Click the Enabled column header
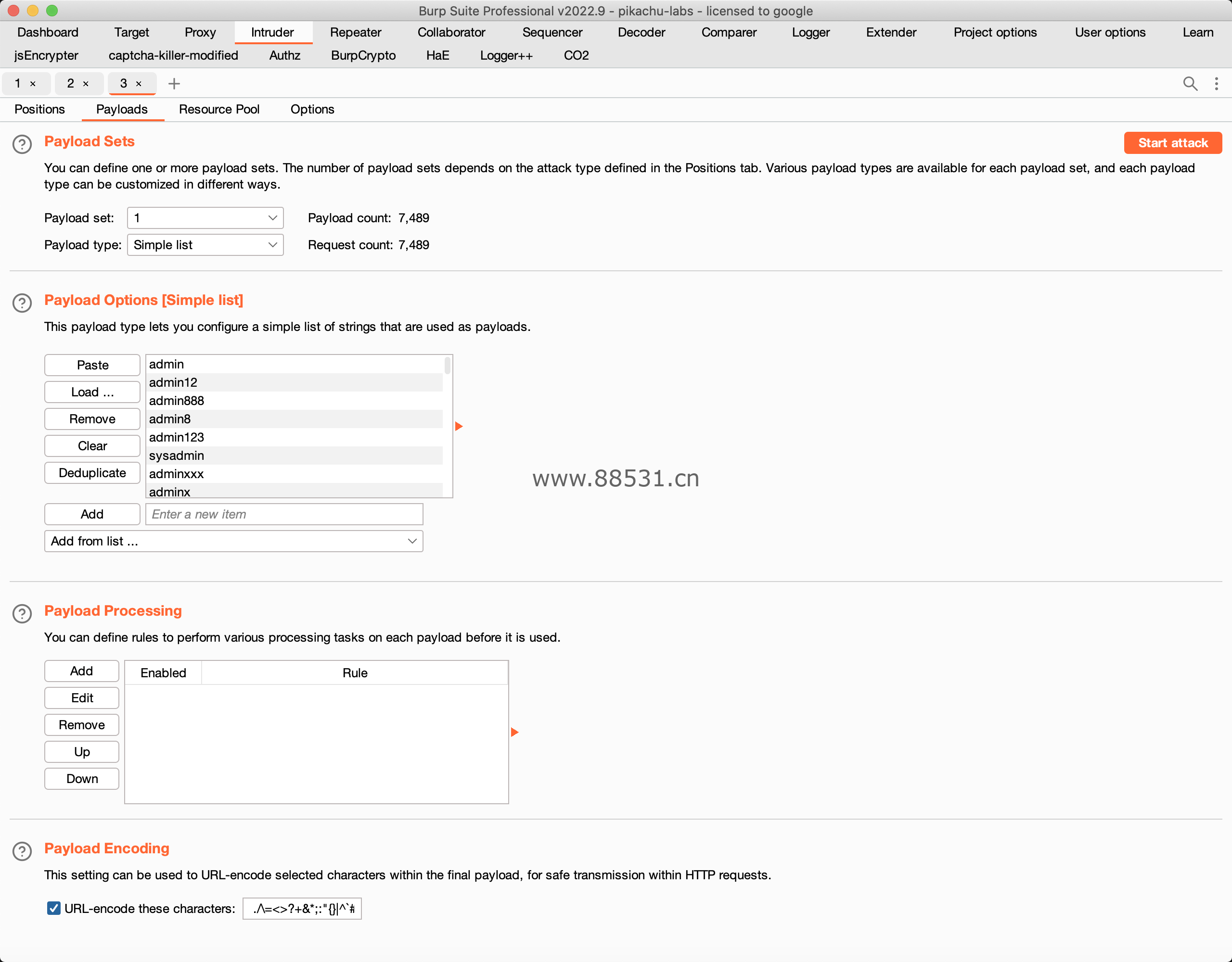Image resolution: width=1232 pixels, height=962 pixels. tap(163, 673)
